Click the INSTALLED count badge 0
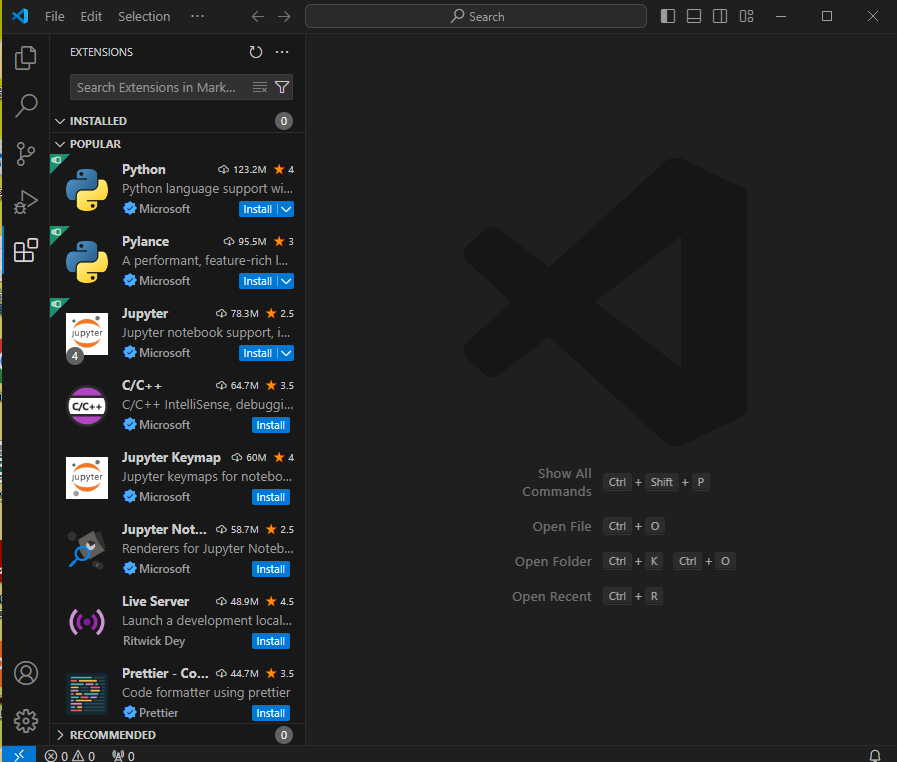Screen dimensions: 897x762 click(x=284, y=121)
